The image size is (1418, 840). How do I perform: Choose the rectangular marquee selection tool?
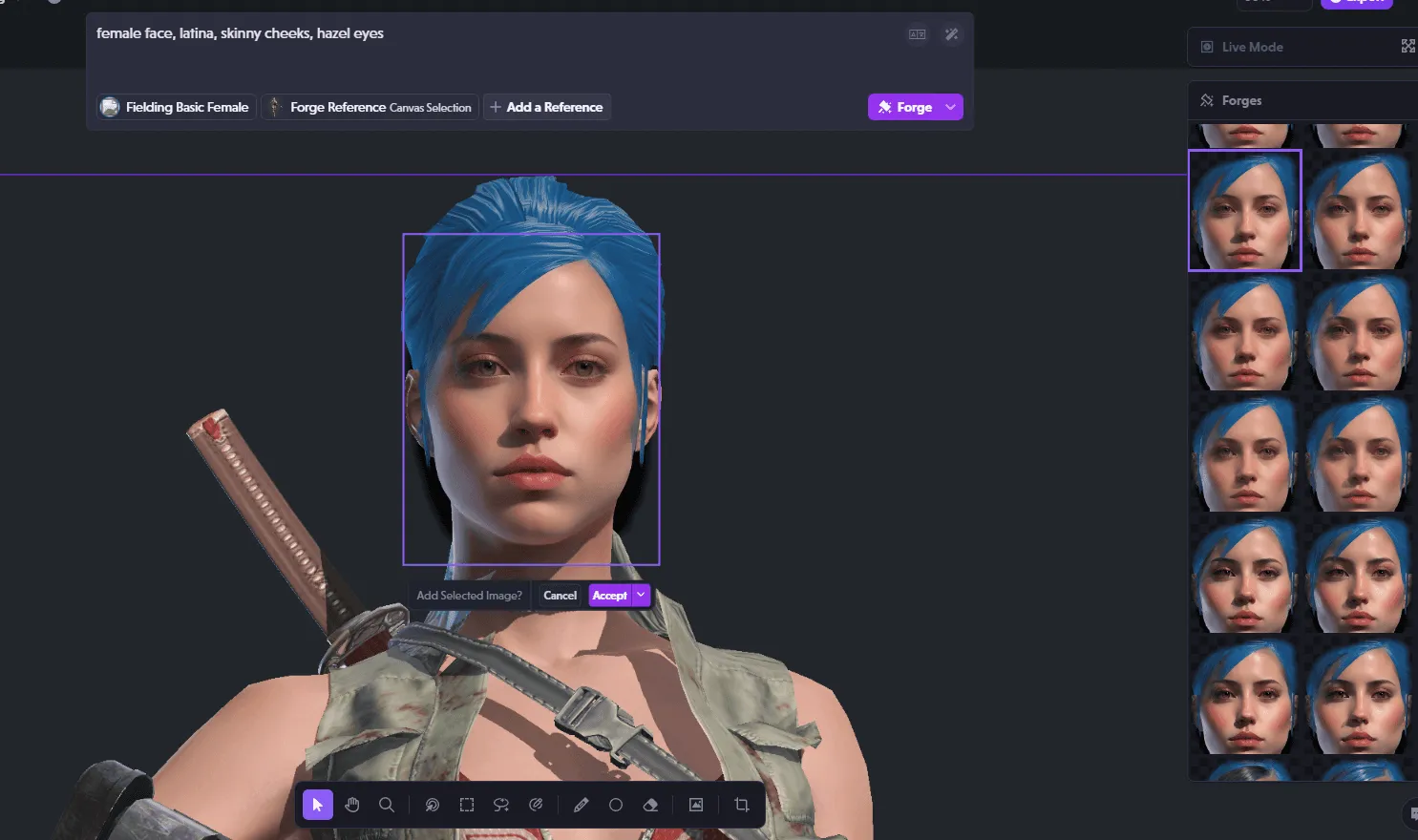(467, 805)
